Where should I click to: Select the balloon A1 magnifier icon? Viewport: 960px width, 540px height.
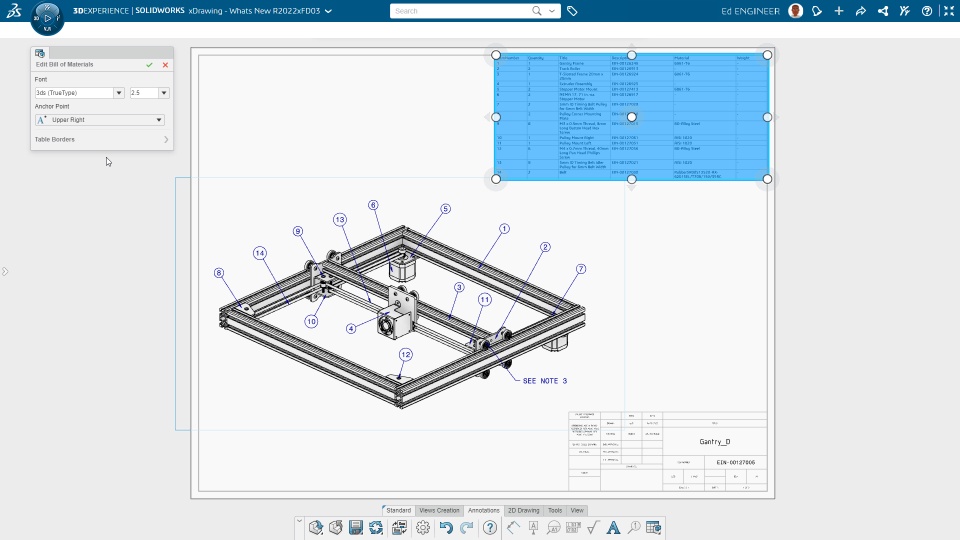(x=553, y=527)
